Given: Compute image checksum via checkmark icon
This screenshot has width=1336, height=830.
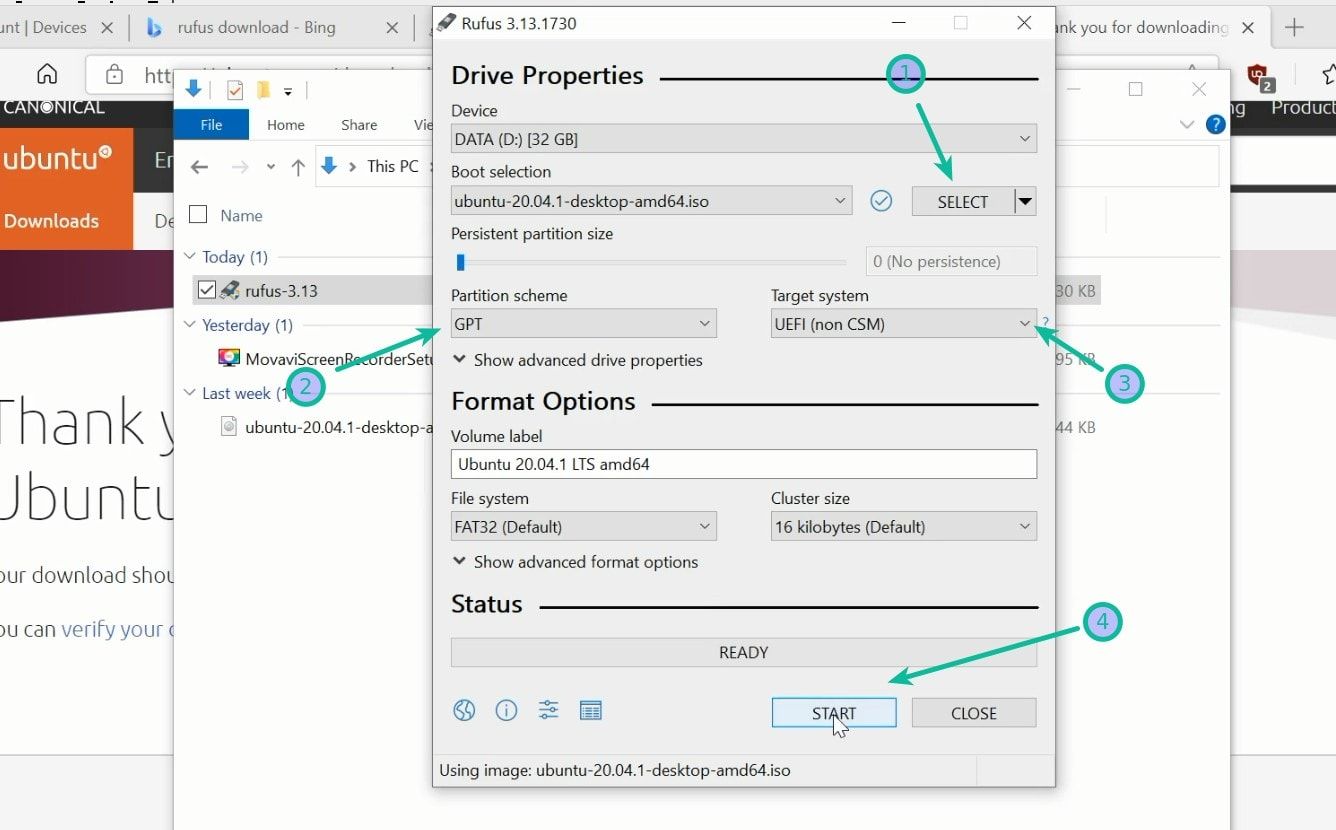Looking at the screenshot, I should point(881,201).
